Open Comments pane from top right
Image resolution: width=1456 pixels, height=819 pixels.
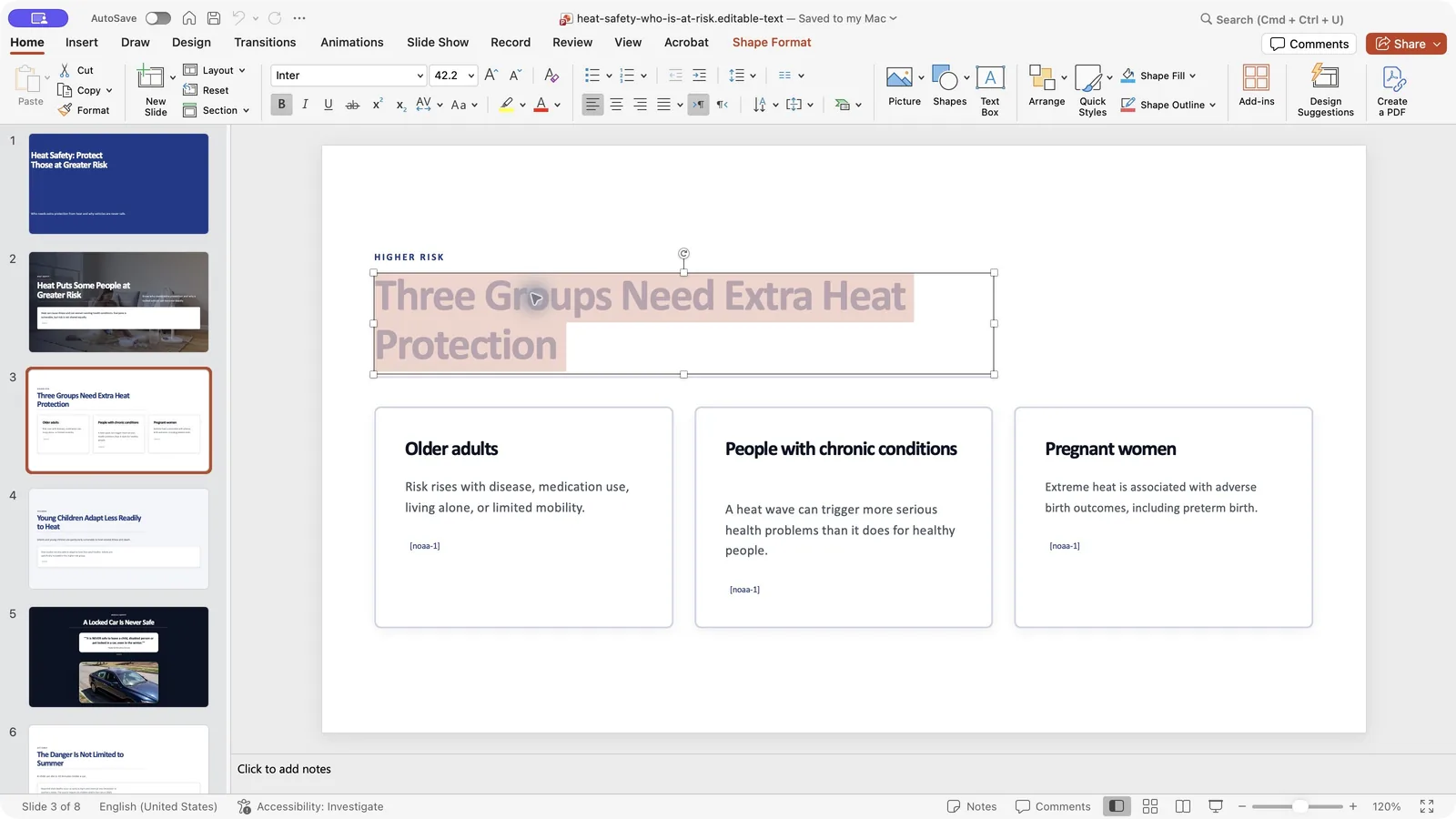click(x=1309, y=44)
